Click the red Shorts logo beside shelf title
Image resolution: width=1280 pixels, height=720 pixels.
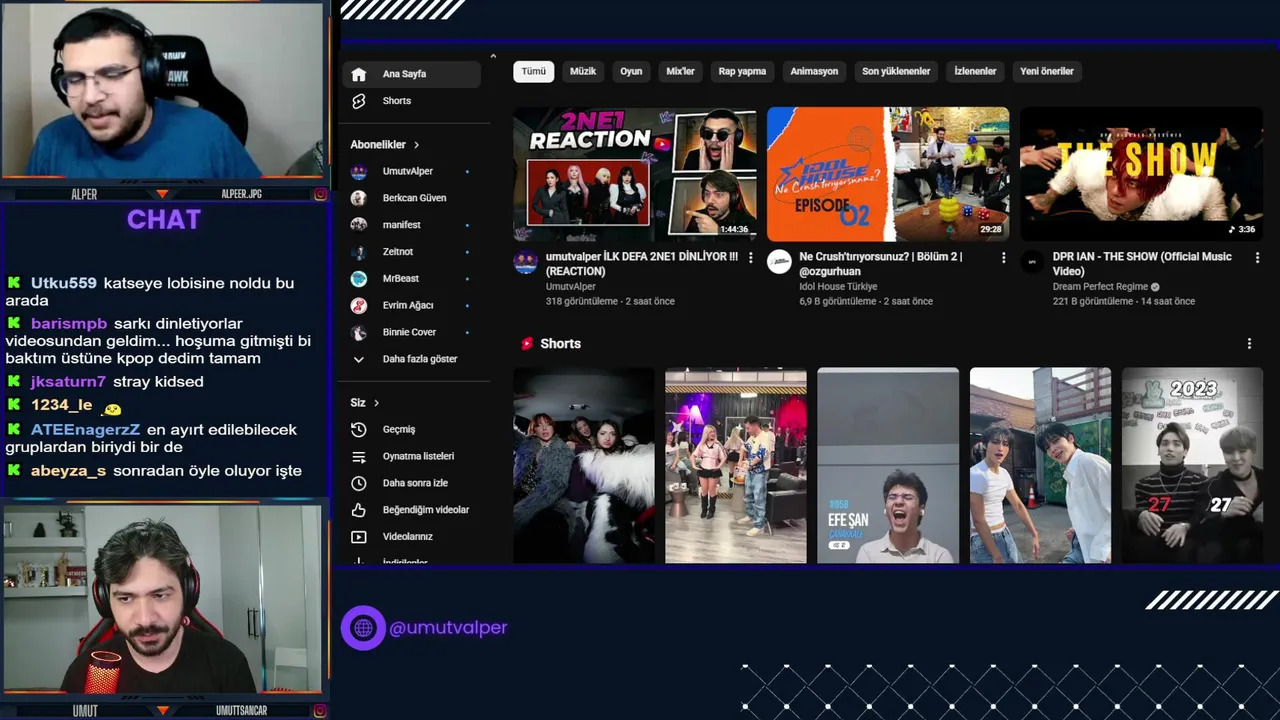pos(527,344)
